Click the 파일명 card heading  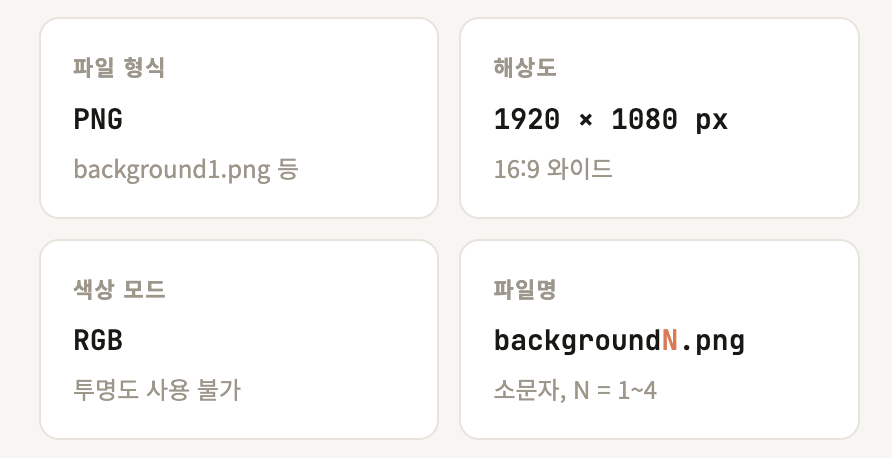525,290
